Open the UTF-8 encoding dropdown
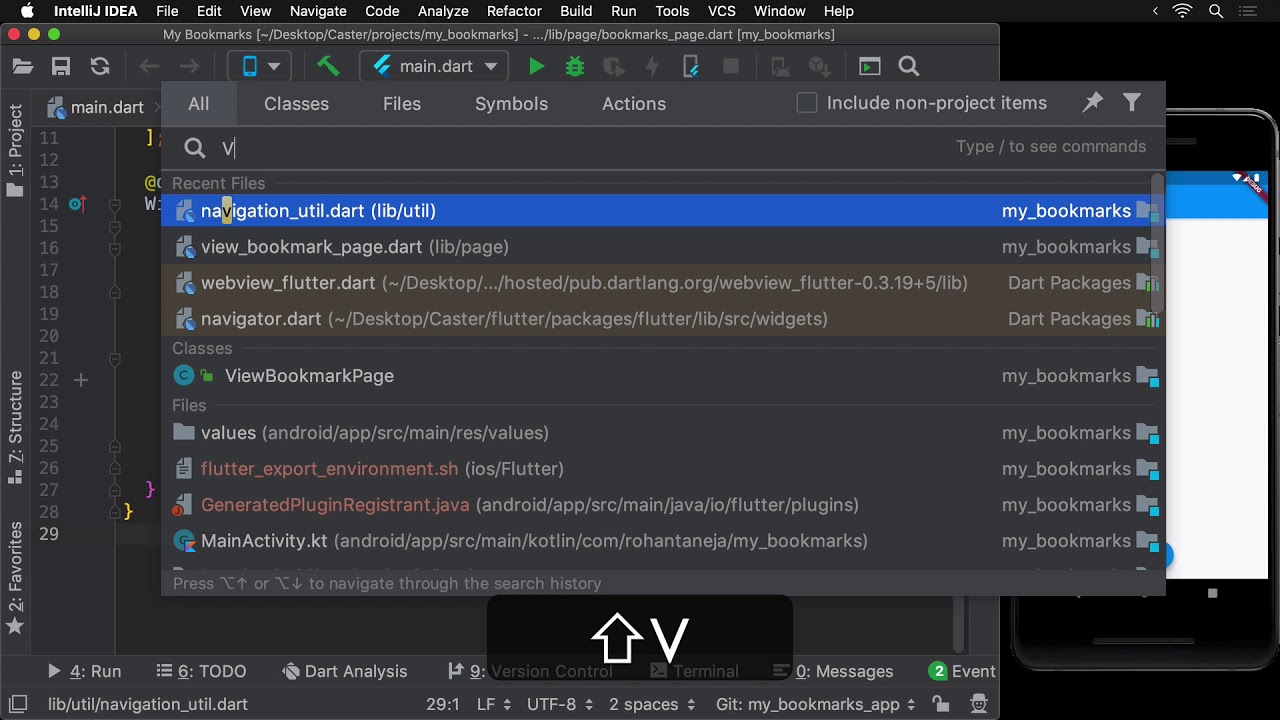The image size is (1280, 720). pos(561,704)
